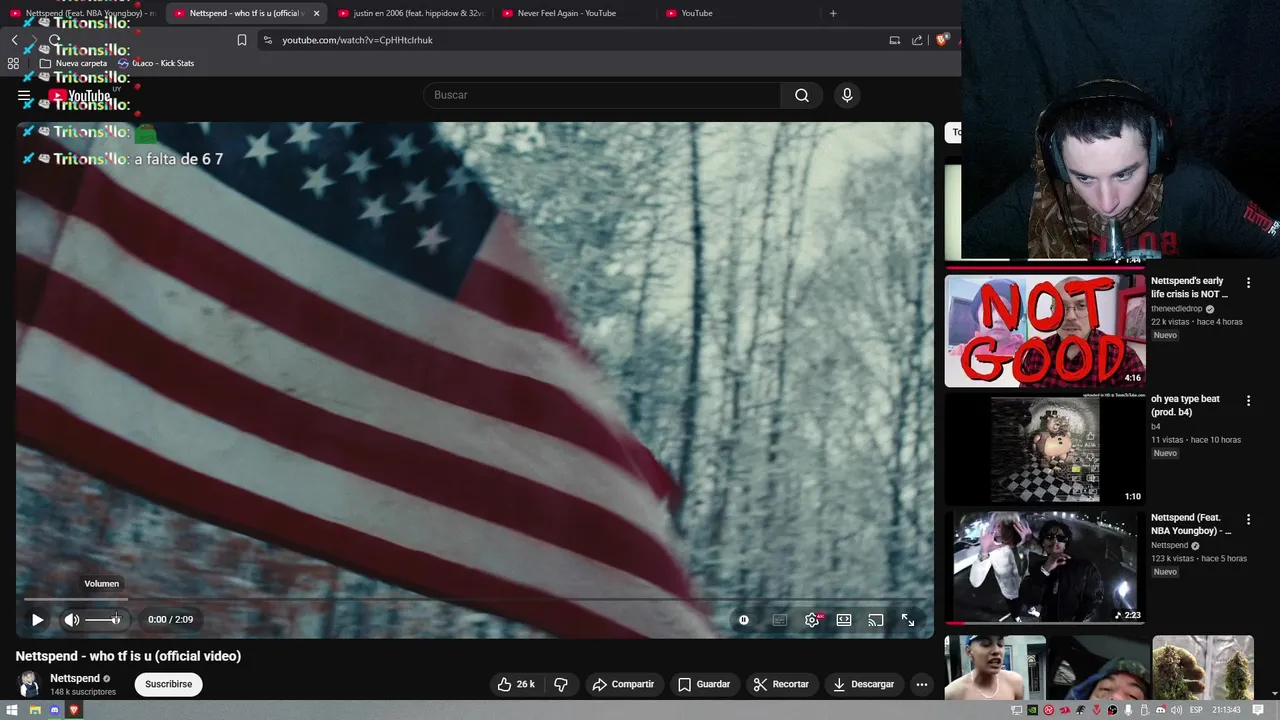This screenshot has height=720, width=1280.
Task: Focus the Buscar search field
Action: (602, 95)
